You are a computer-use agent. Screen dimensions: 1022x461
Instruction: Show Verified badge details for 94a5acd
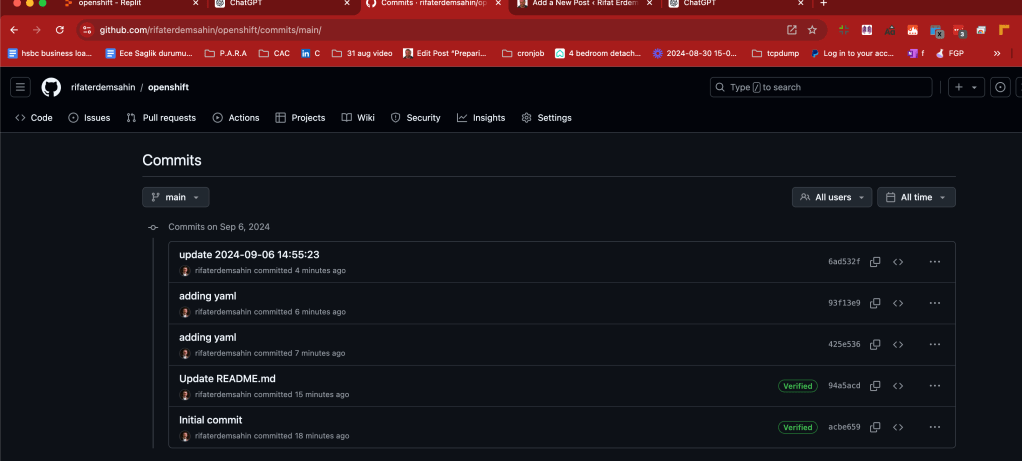point(798,386)
